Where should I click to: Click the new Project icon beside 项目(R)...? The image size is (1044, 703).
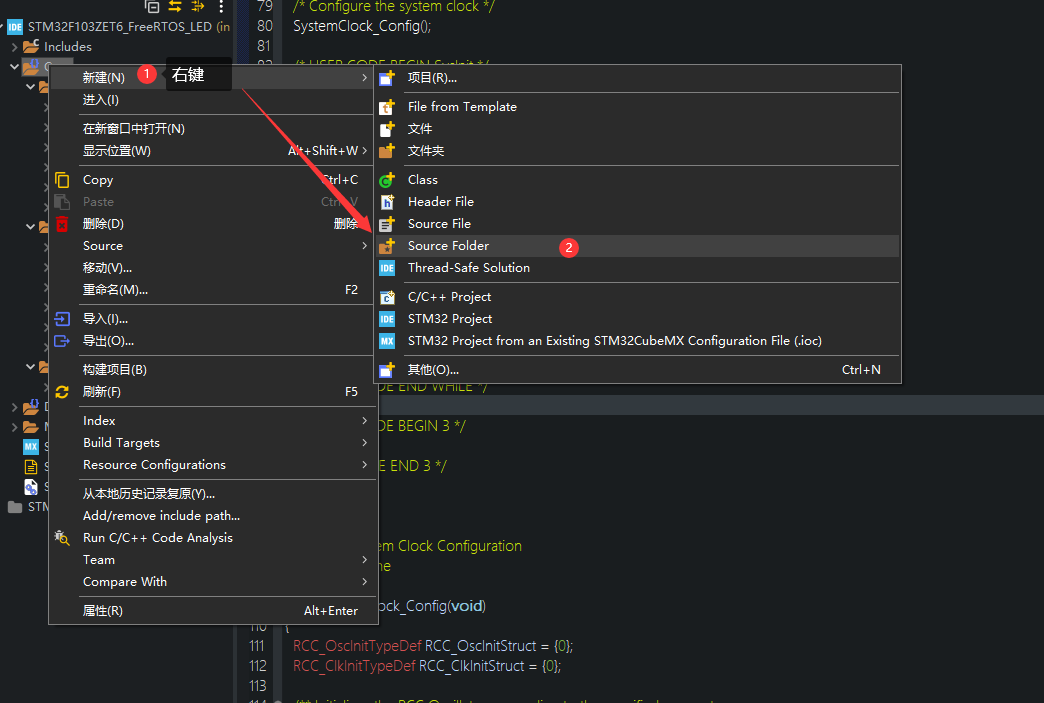point(387,78)
